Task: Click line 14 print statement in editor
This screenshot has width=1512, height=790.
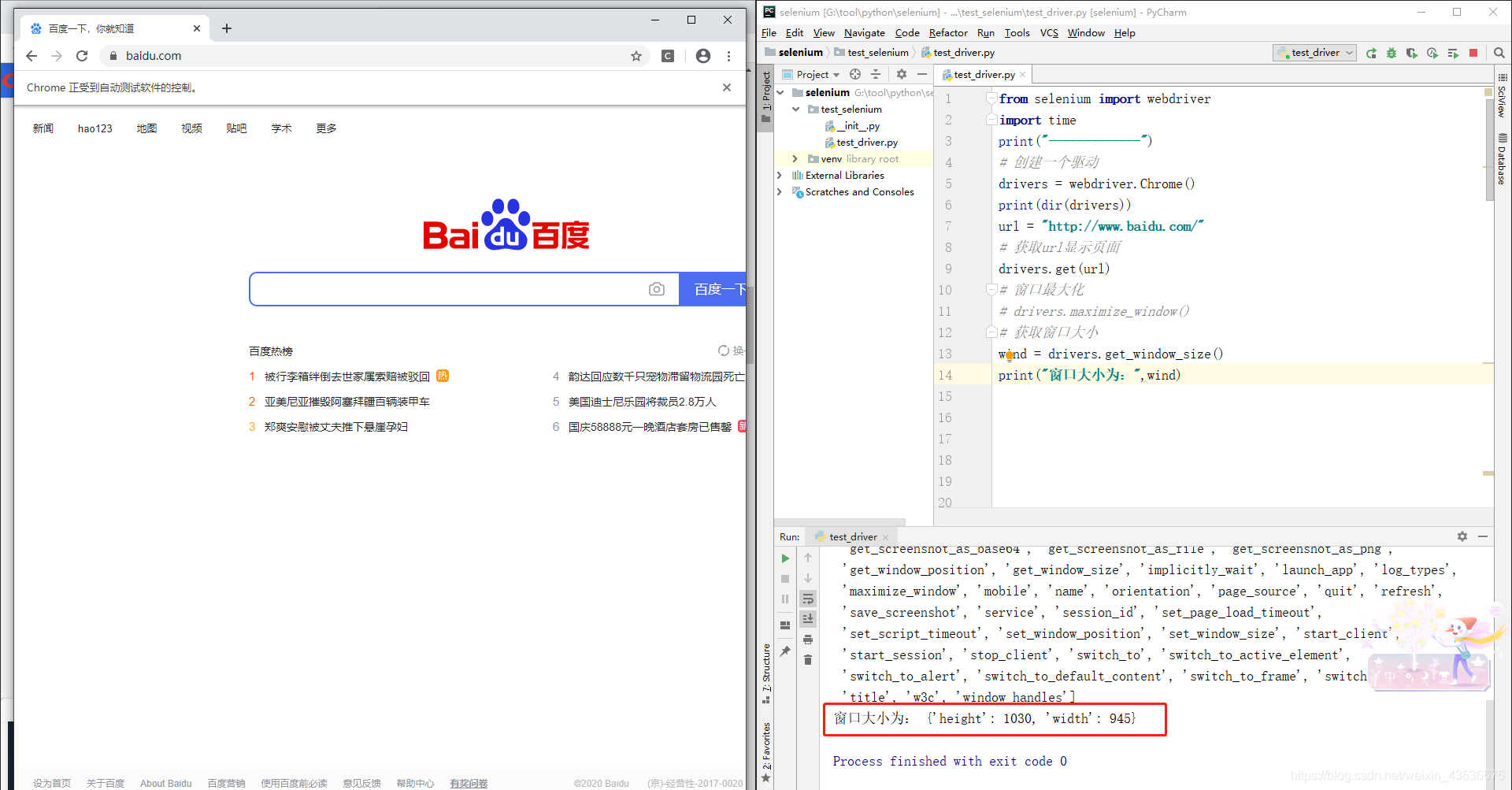Action: (1090, 376)
